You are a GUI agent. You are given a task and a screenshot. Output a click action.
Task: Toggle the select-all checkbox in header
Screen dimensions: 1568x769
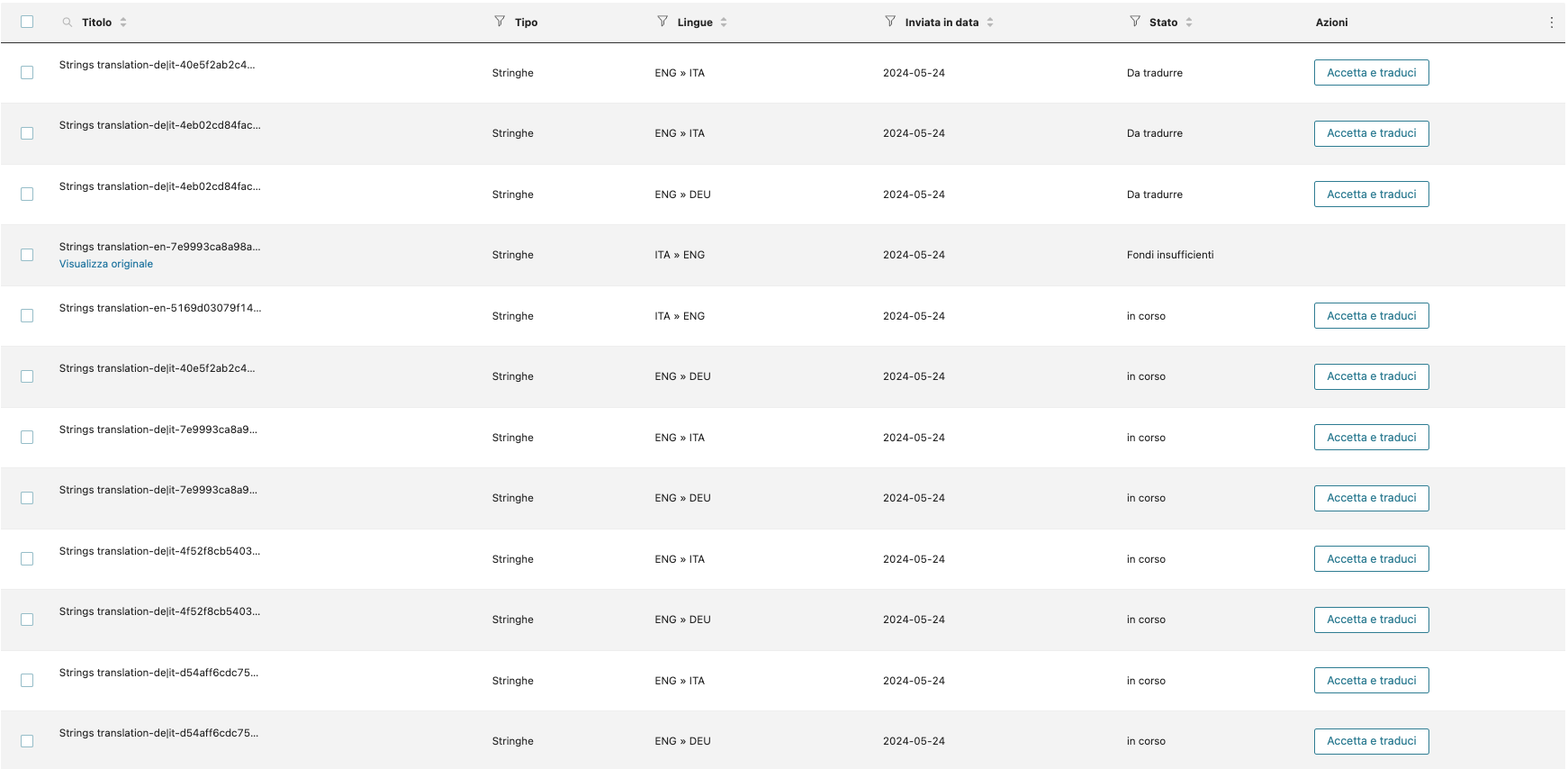click(27, 22)
